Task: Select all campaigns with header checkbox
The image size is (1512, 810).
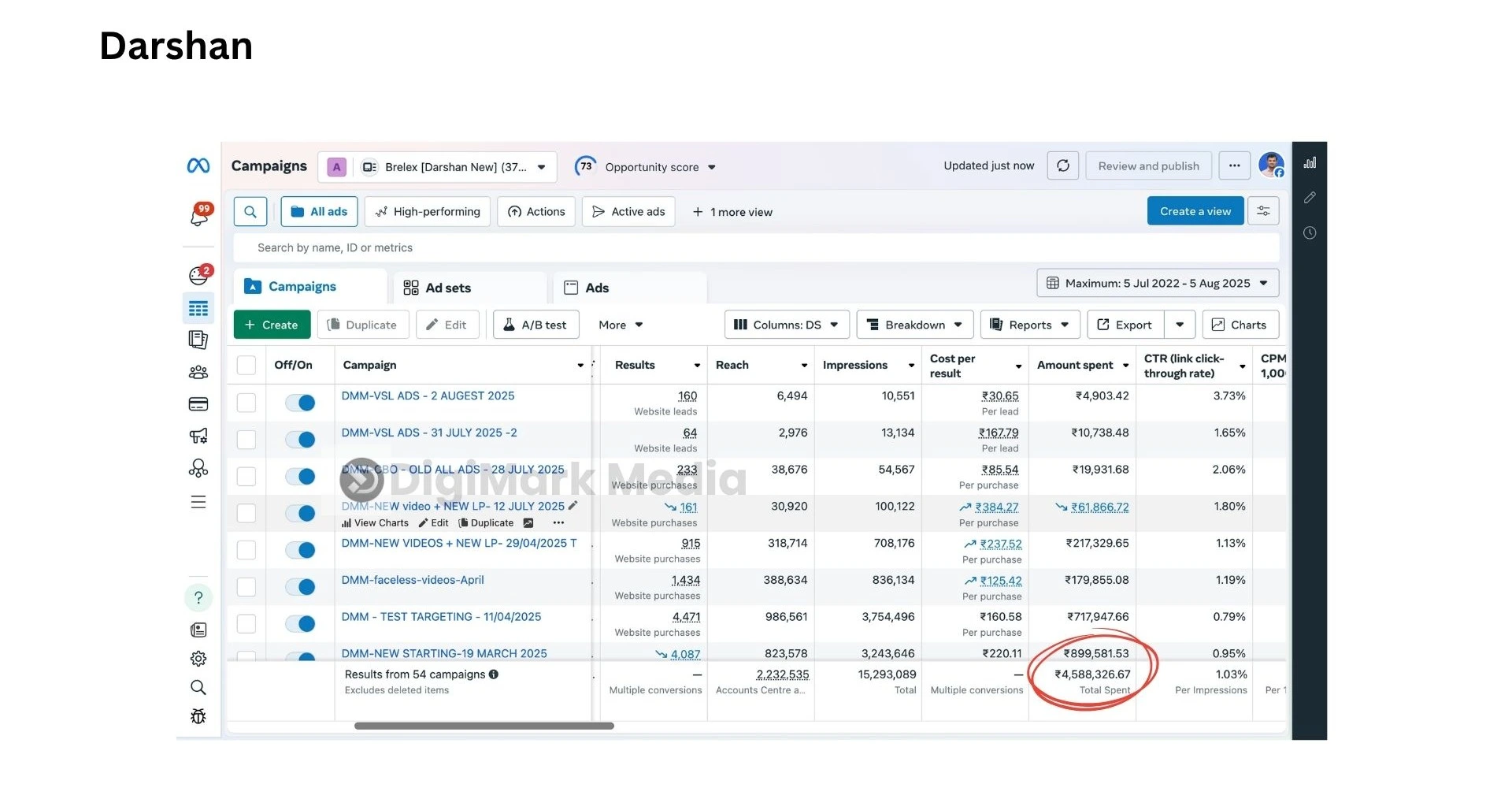Action: click(x=246, y=366)
